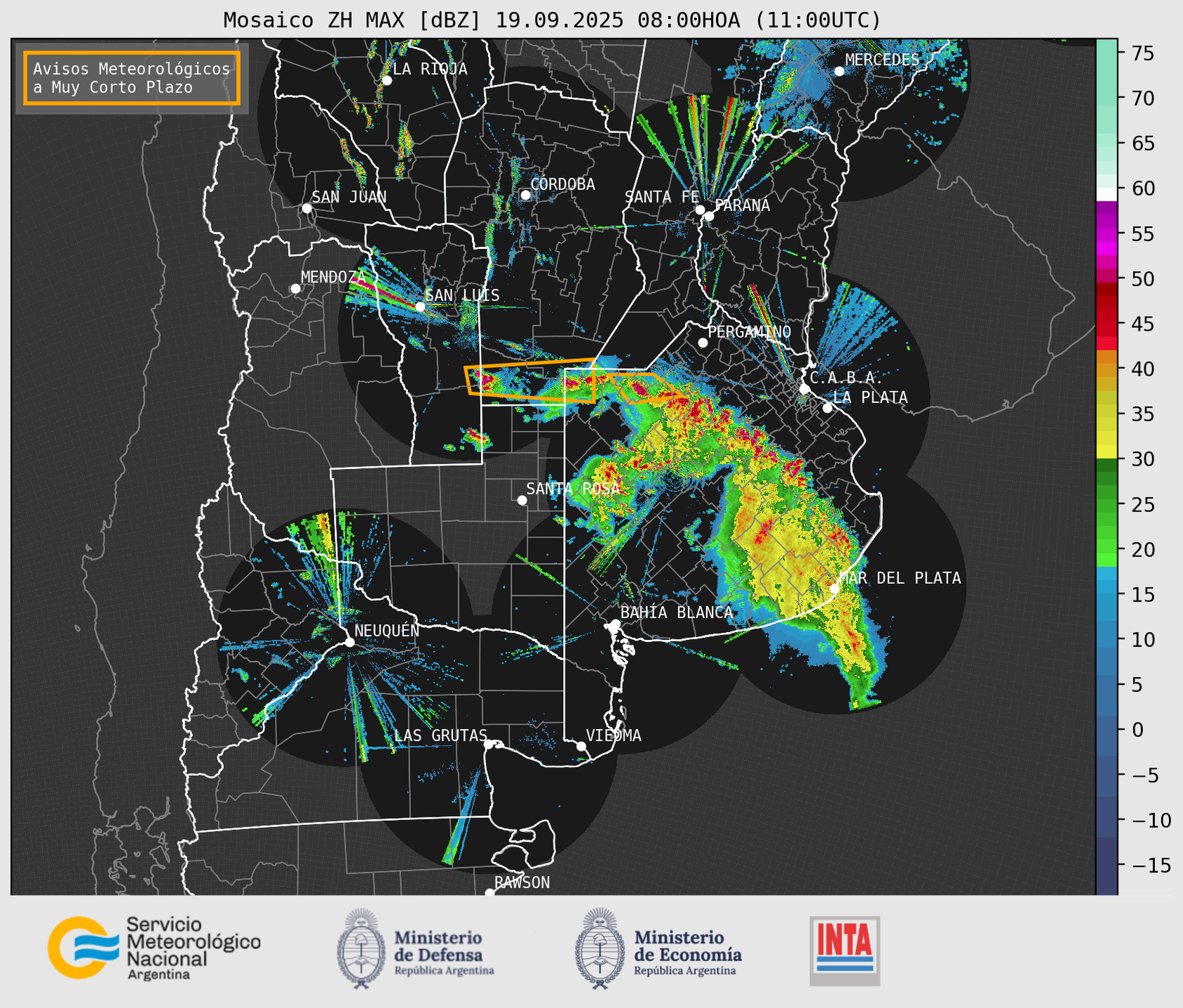
Task: Click the westernmost orange warning polygon near San Luis
Action: pos(531,380)
